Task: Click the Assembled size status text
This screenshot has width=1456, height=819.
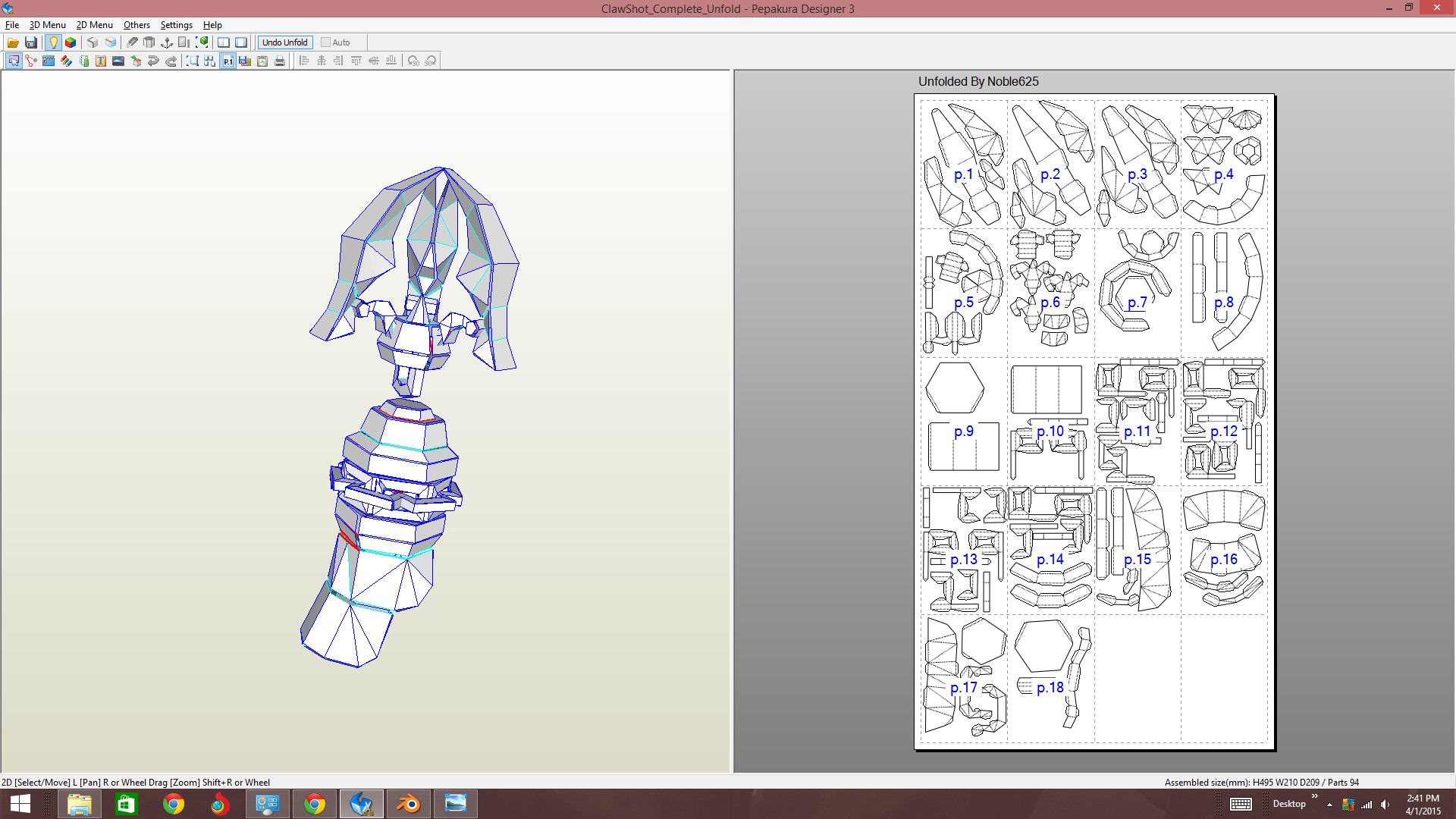Action: (x=1262, y=783)
